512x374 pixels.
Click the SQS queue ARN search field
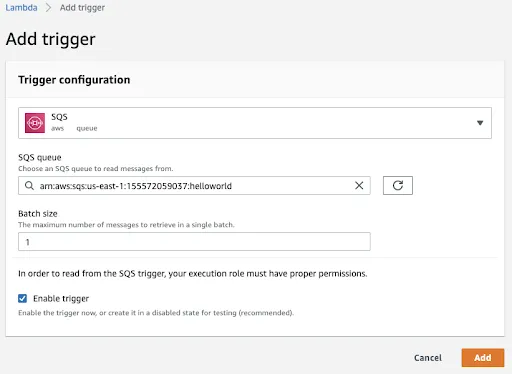pyautogui.click(x=194, y=185)
